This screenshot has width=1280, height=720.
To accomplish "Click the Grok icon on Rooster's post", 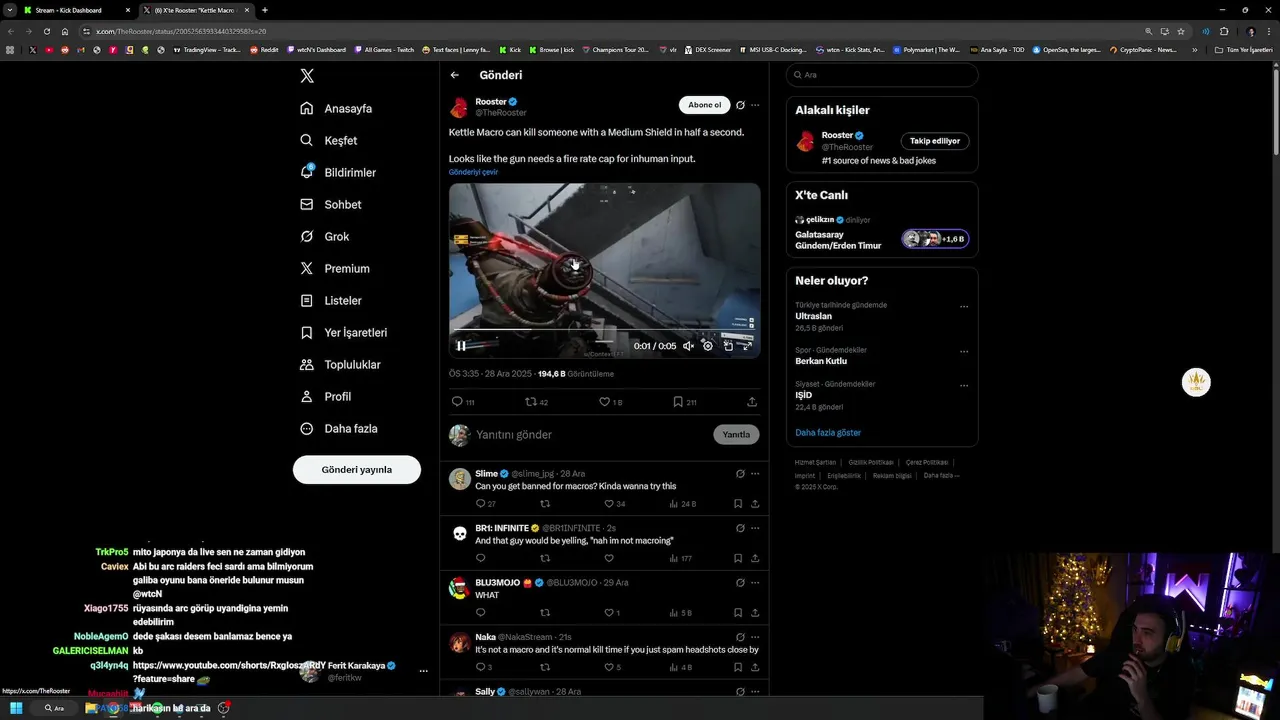I will tap(740, 105).
